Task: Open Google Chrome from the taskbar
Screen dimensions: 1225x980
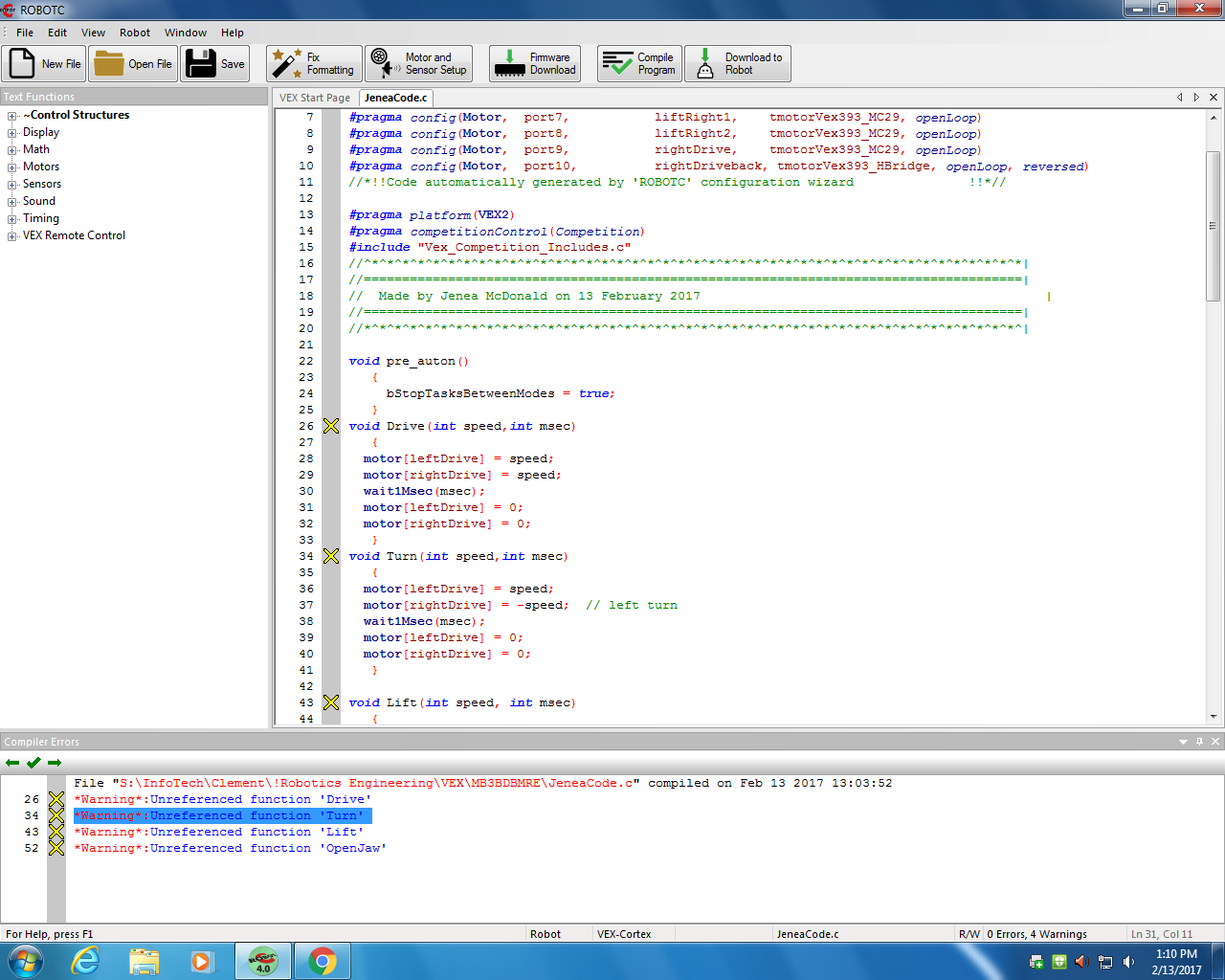Action: pyautogui.click(x=323, y=961)
